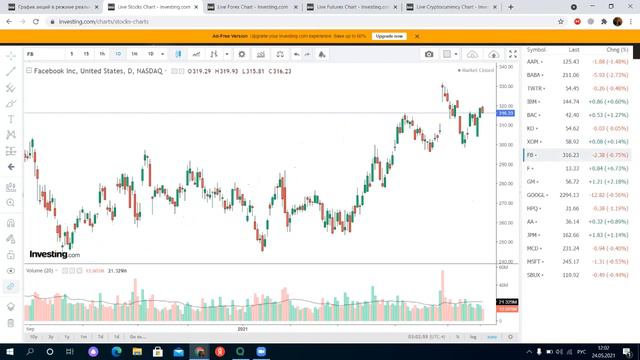Viewport: 640px width, 360px height.
Task: Toggle magnet mode in left sidebar
Action: pos(11,223)
